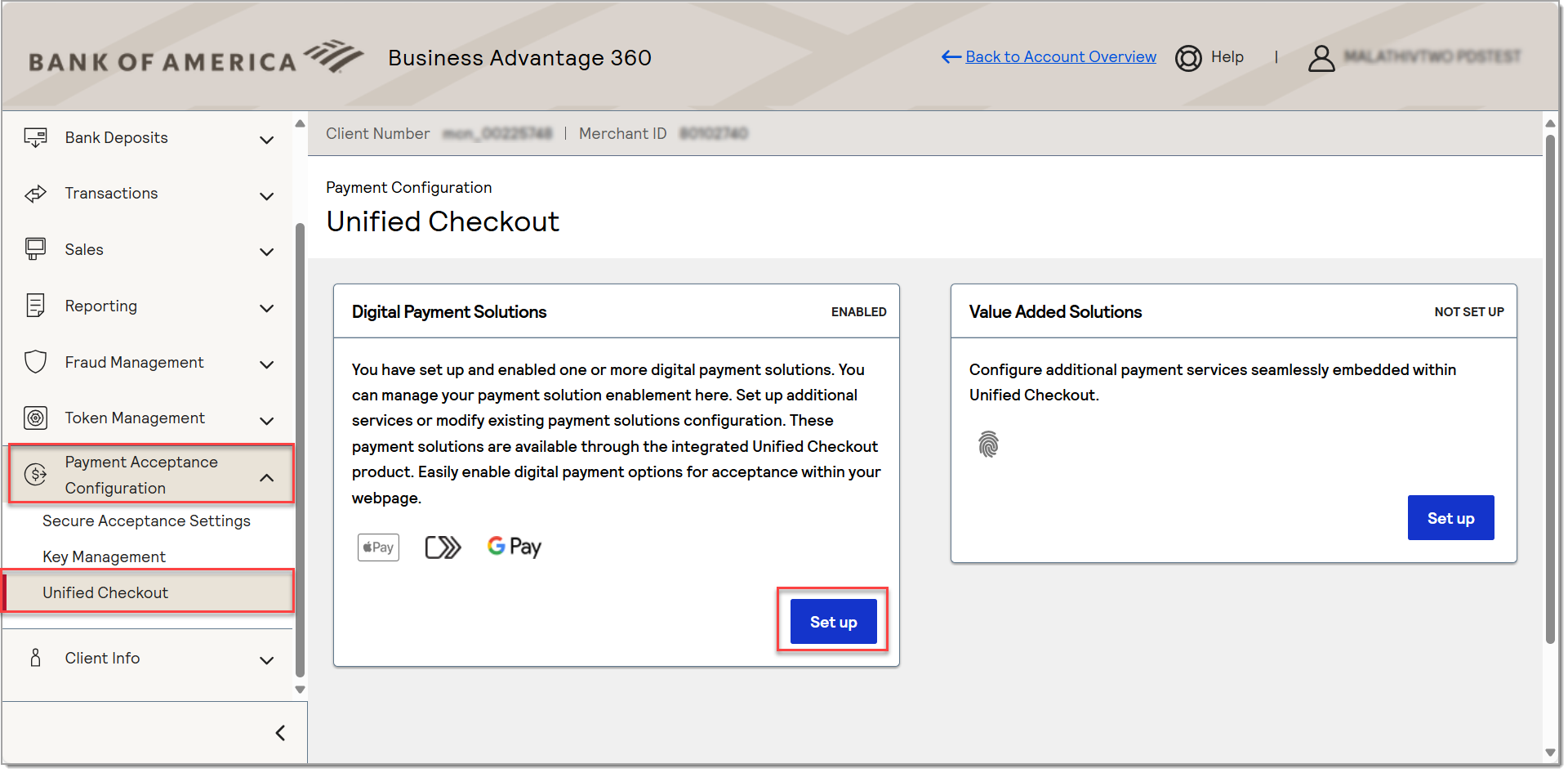Click the Help lifebuoy icon
This screenshot has height=773, width=1568.
pyautogui.click(x=1188, y=58)
